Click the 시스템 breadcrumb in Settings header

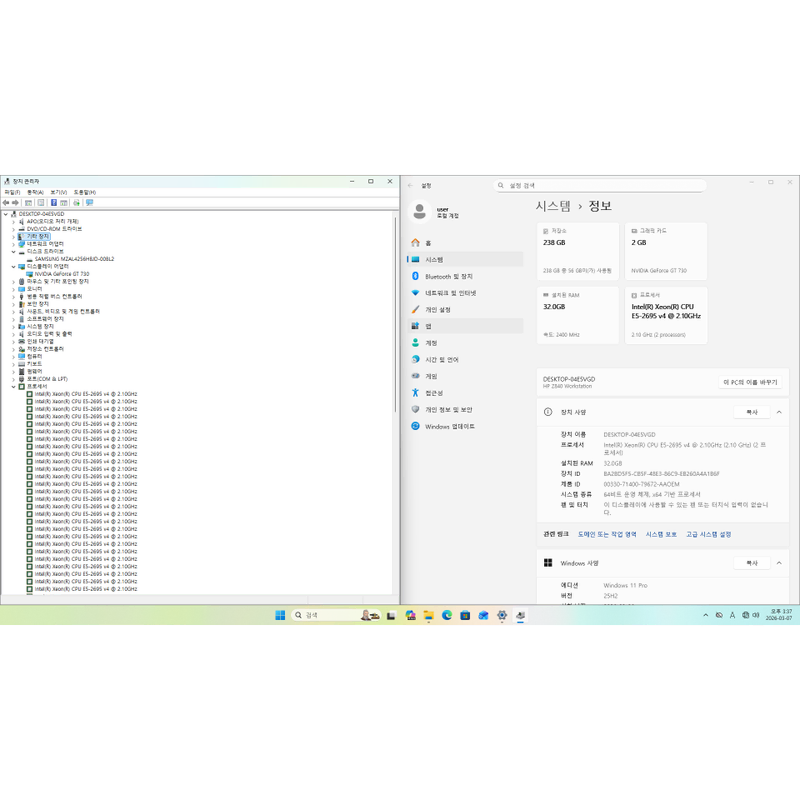pos(553,206)
